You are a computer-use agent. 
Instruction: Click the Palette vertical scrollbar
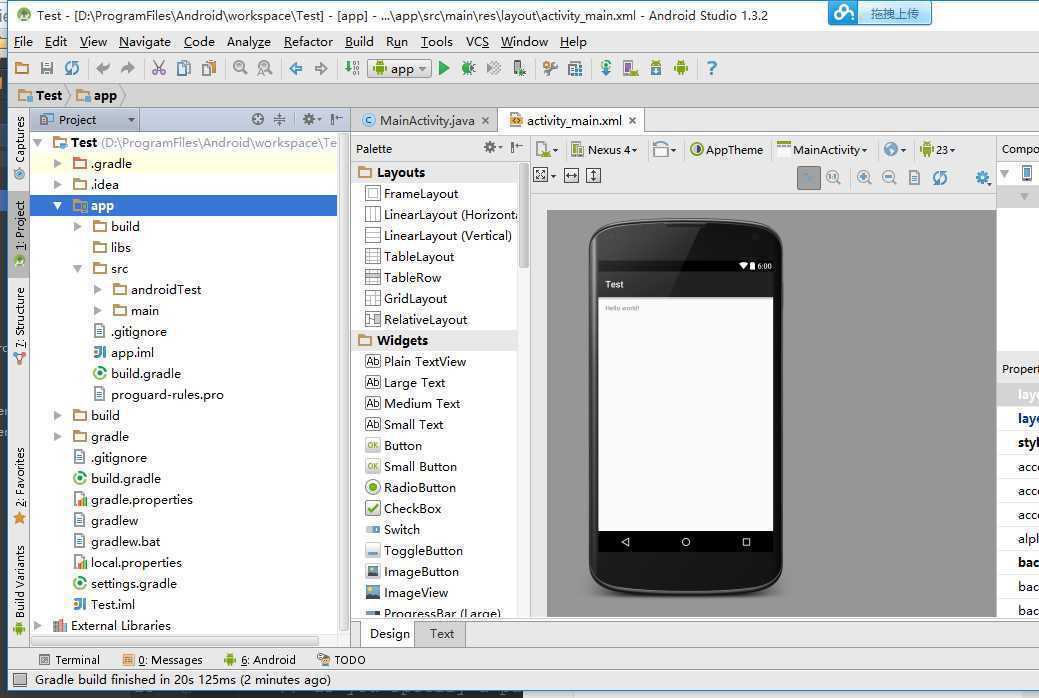point(523,216)
